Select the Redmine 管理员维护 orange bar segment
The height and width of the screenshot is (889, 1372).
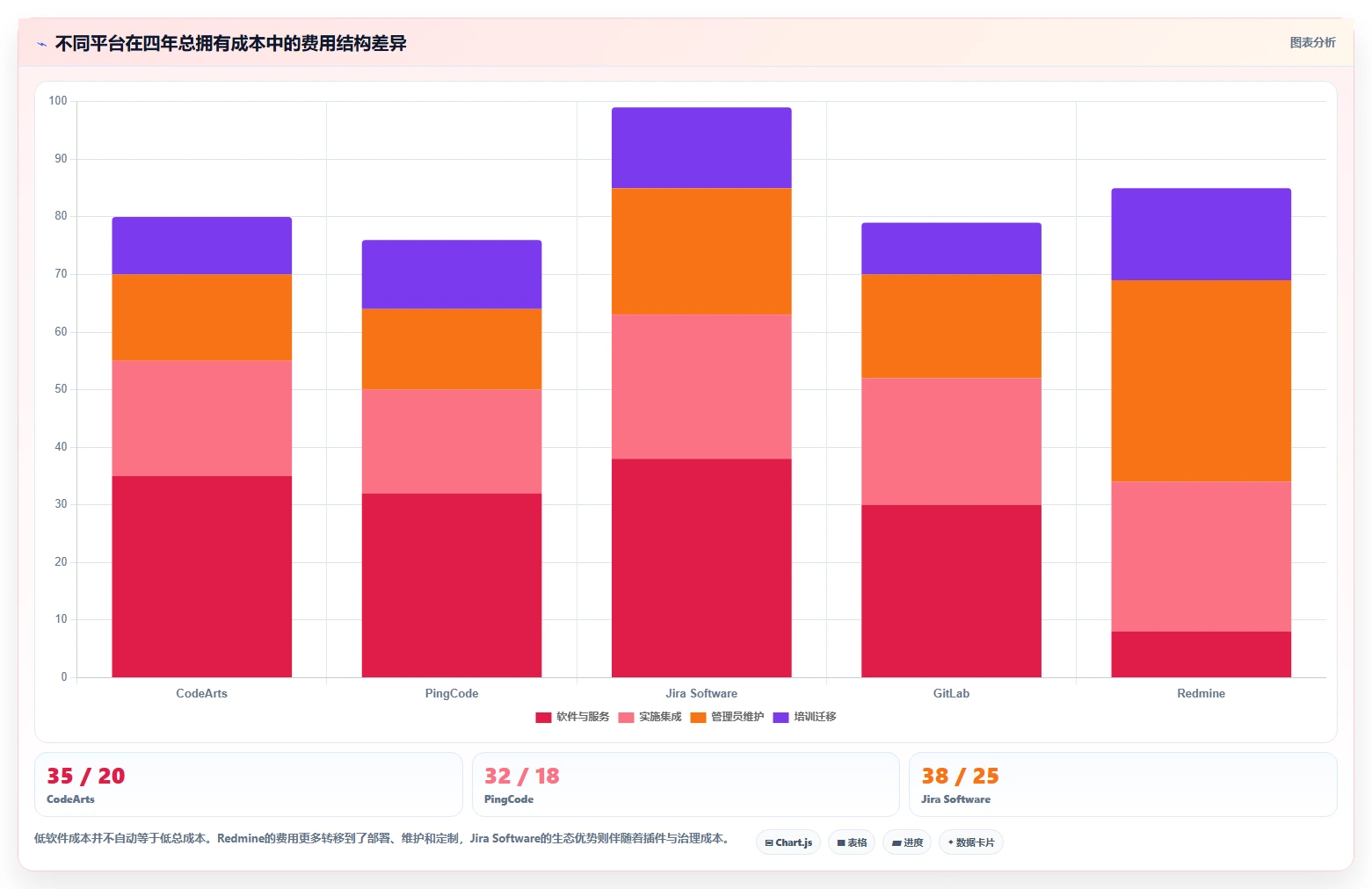(1201, 381)
